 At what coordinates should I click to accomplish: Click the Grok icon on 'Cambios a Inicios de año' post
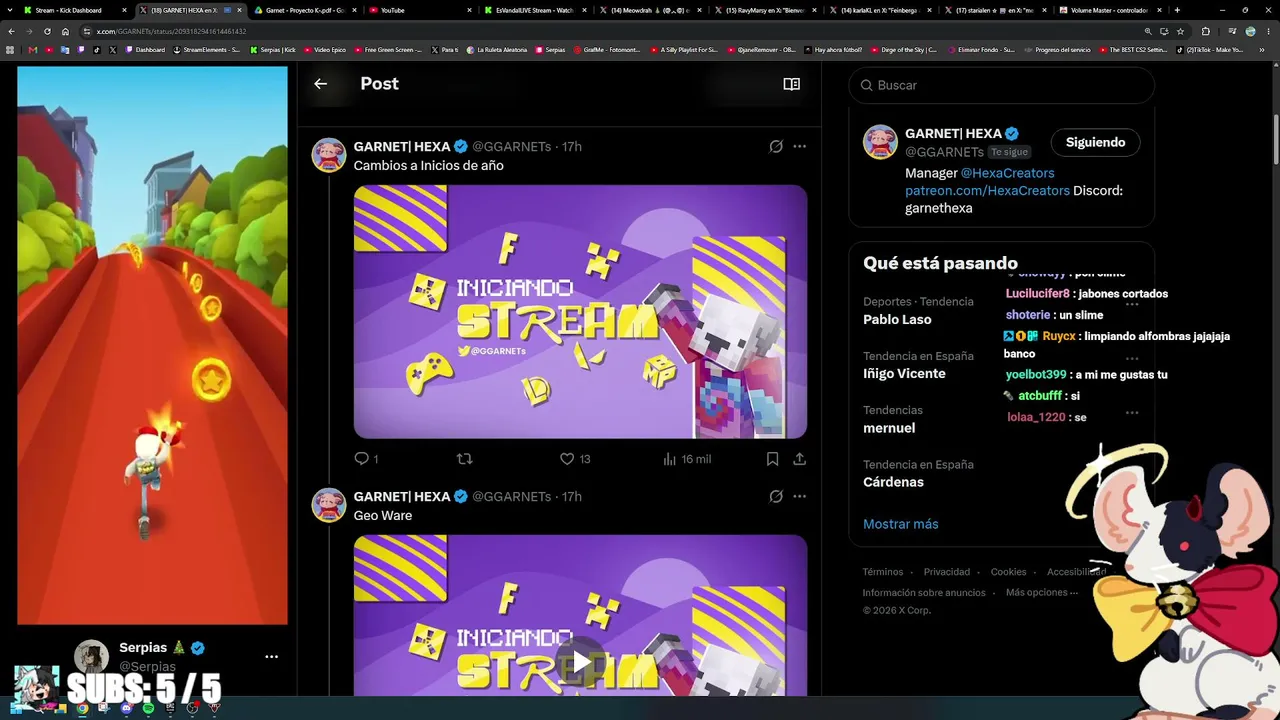[x=776, y=146]
